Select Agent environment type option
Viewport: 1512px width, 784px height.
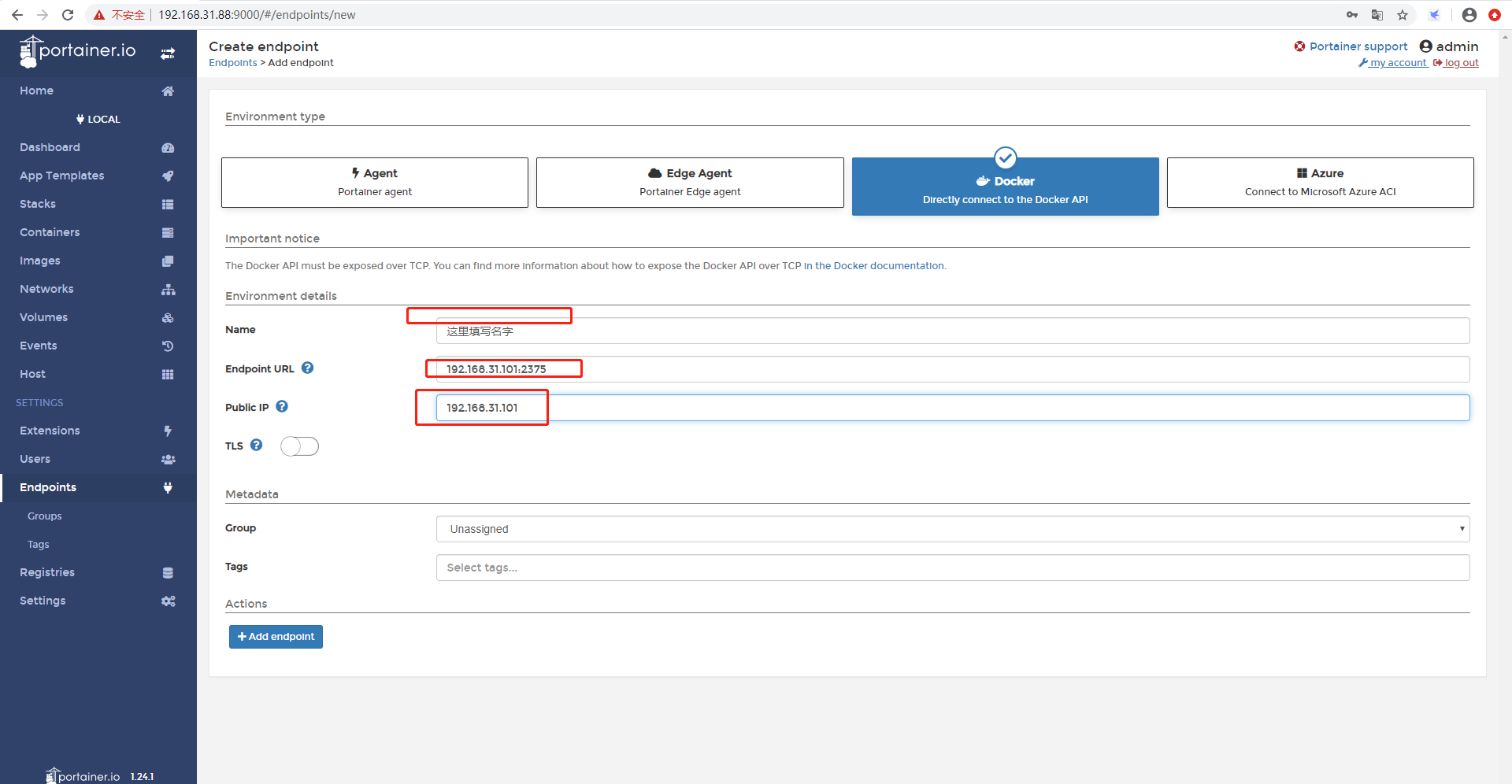pos(375,183)
